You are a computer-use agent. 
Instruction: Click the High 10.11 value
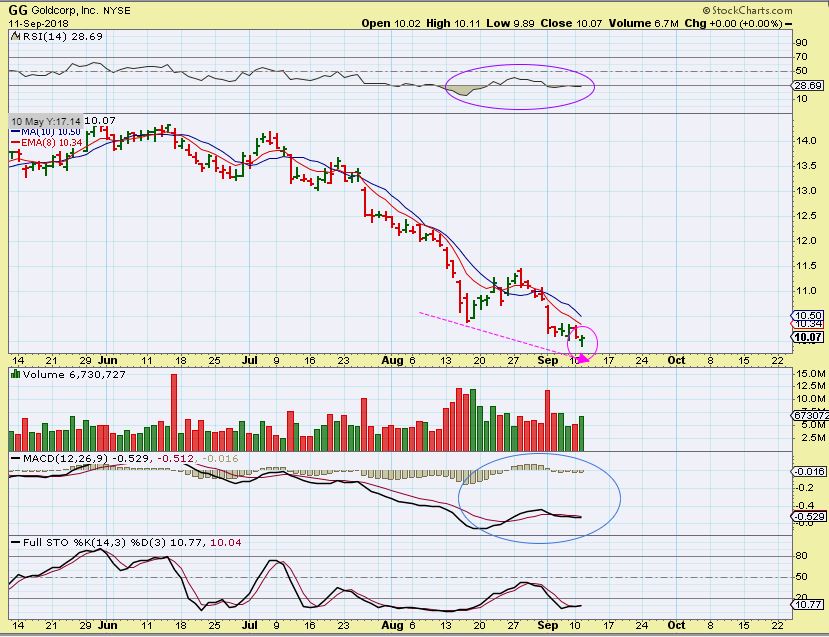pos(454,23)
